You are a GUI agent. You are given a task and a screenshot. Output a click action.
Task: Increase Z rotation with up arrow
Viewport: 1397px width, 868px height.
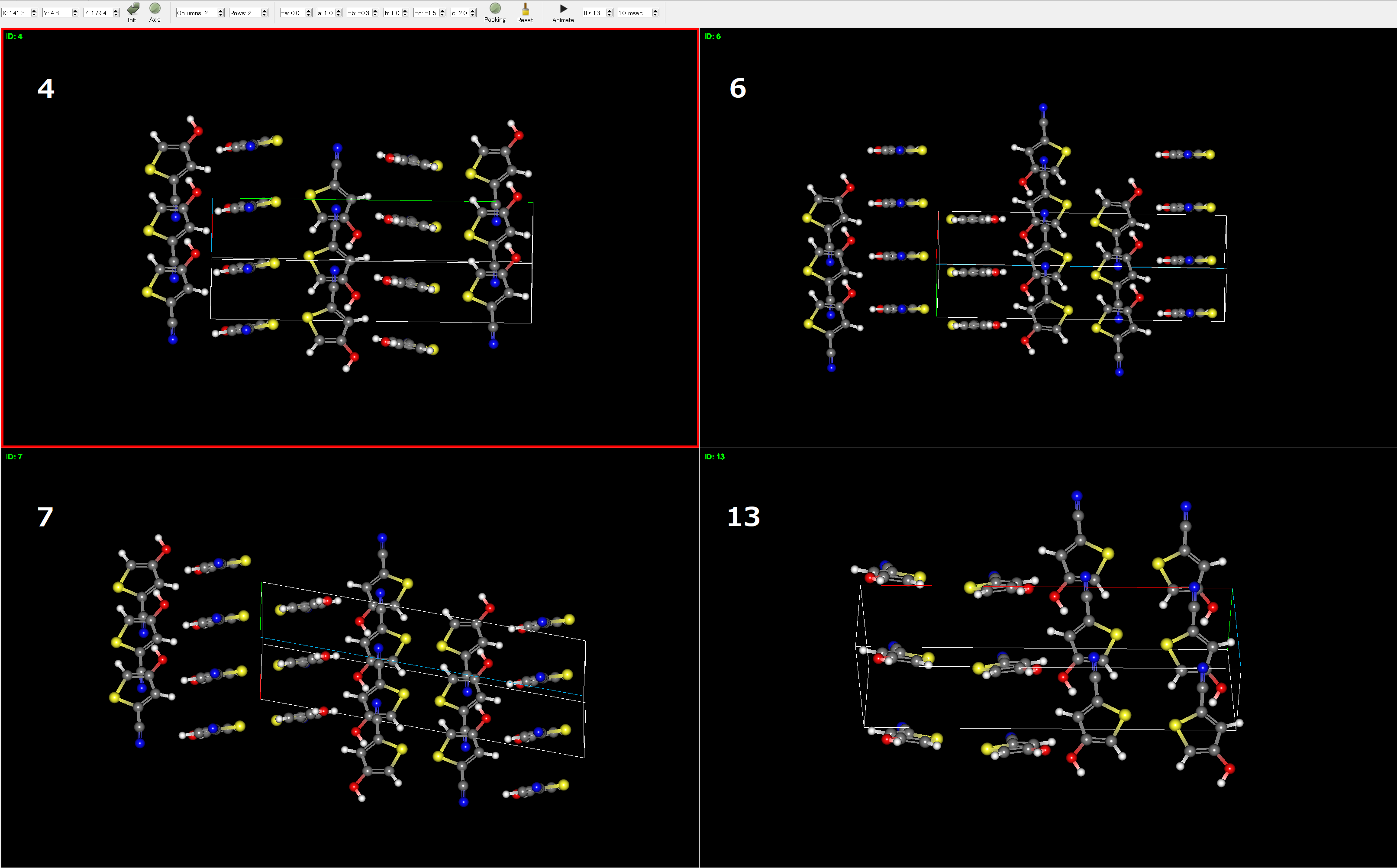click(116, 11)
